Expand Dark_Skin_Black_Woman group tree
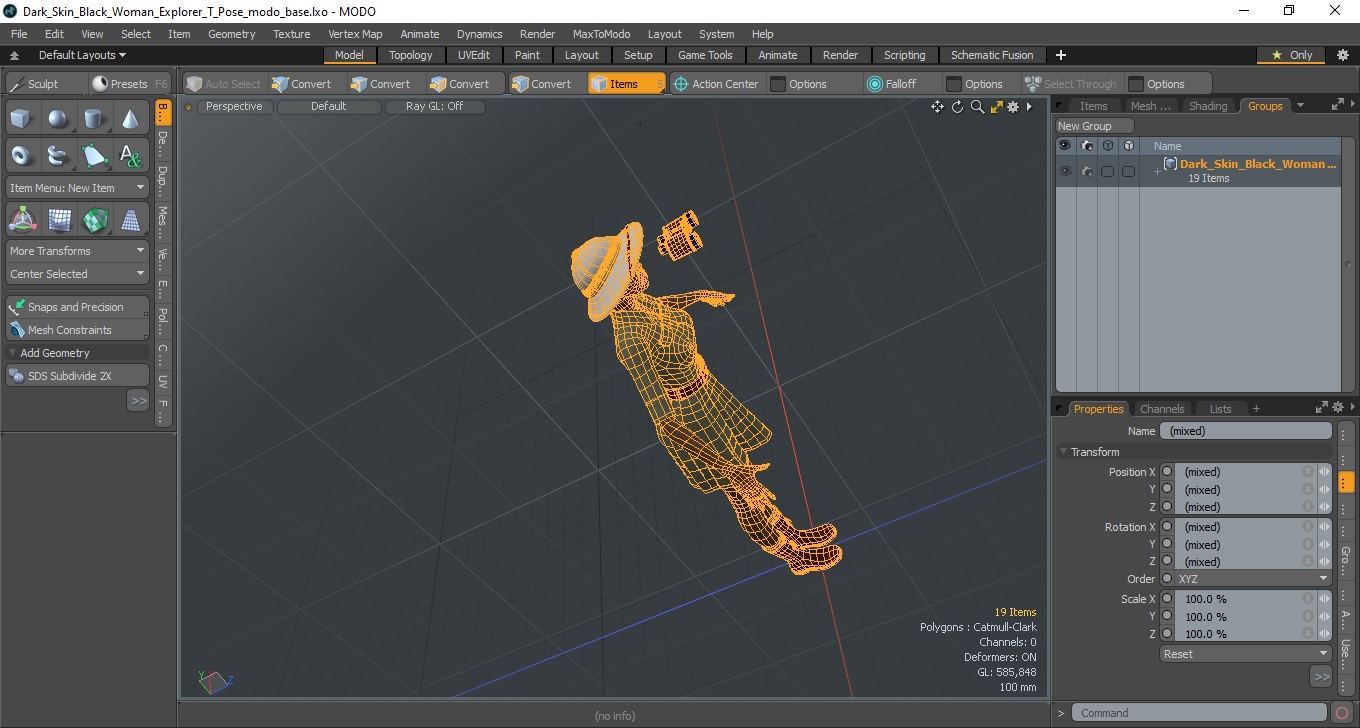Image resolution: width=1360 pixels, height=728 pixels. click(1157, 172)
